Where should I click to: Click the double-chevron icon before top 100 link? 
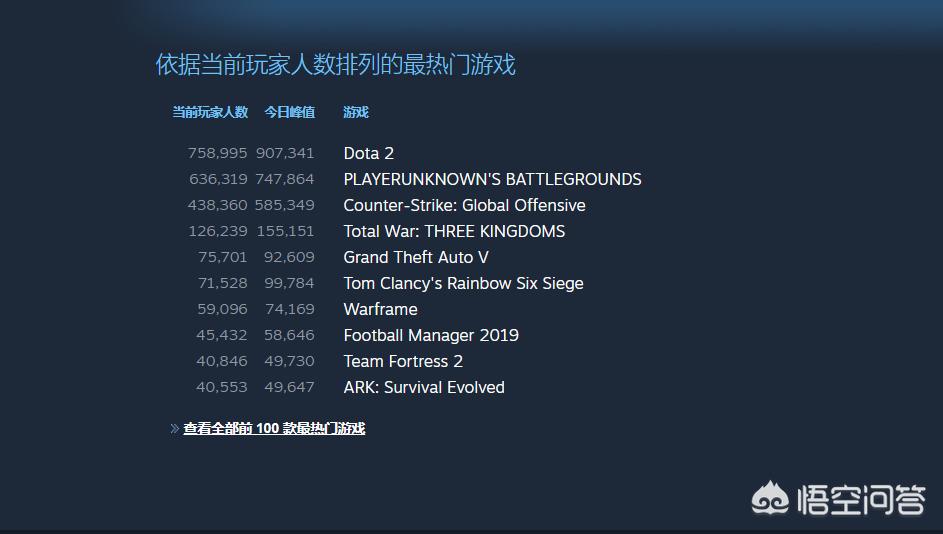point(174,428)
